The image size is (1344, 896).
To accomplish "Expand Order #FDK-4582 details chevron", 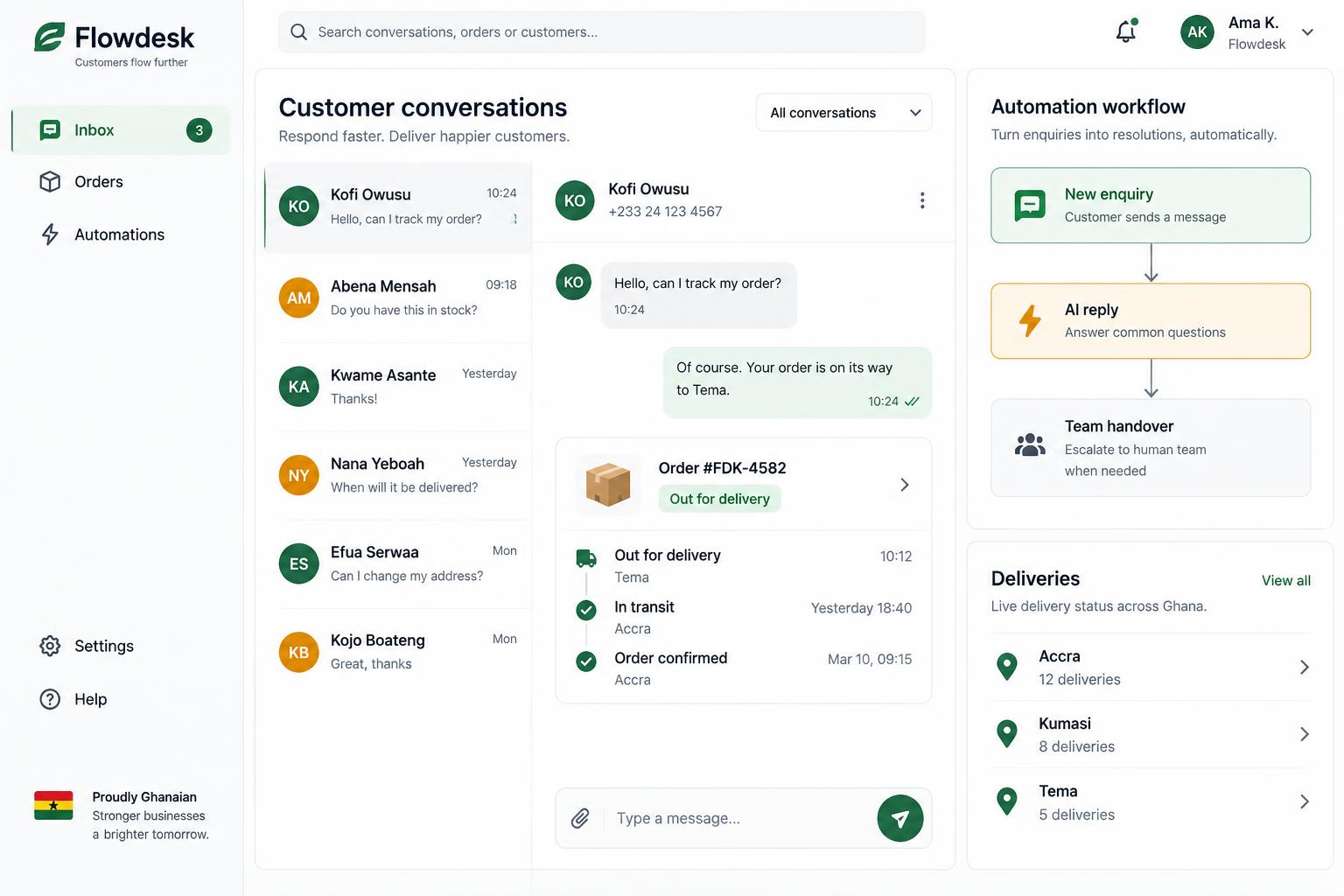I will coord(905,485).
